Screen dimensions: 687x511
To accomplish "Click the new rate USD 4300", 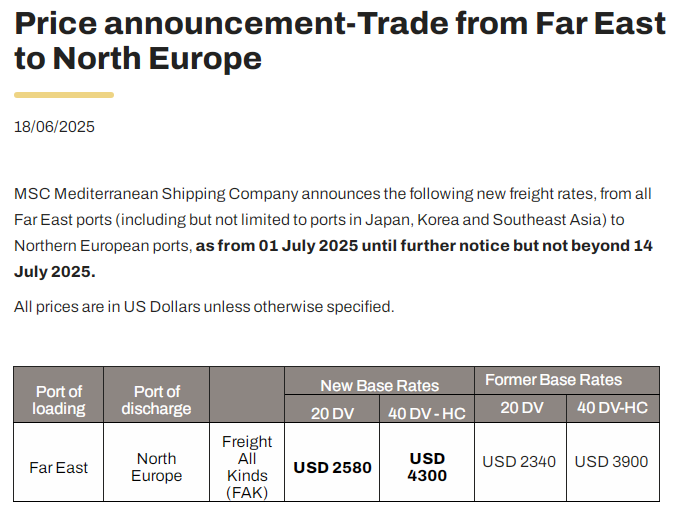I will [x=427, y=467].
